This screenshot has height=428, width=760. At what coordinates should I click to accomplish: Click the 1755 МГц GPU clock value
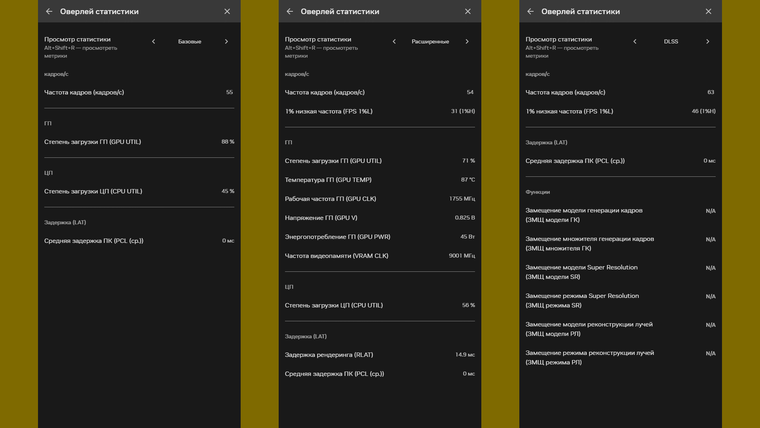pos(462,199)
